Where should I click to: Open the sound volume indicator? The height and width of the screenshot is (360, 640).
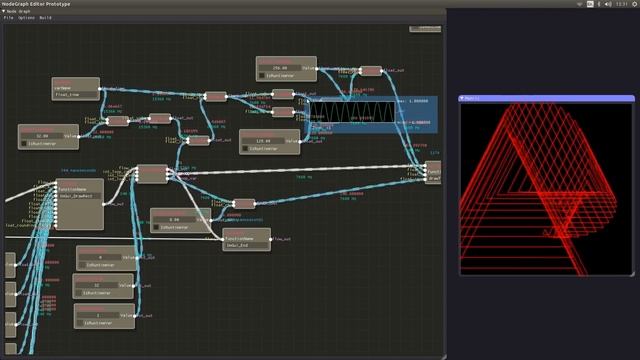click(x=608, y=4)
